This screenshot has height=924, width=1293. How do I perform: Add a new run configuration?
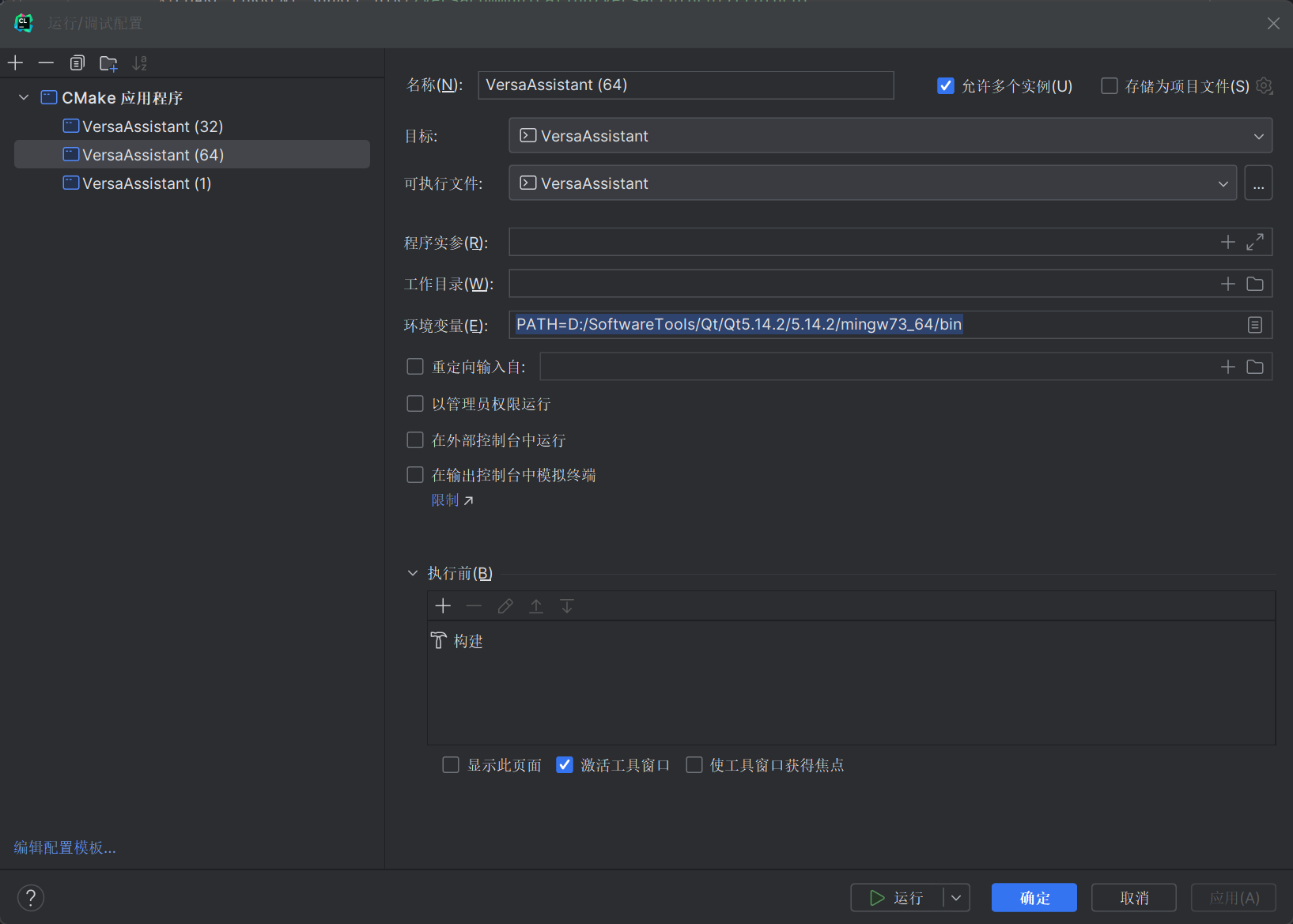(x=16, y=62)
